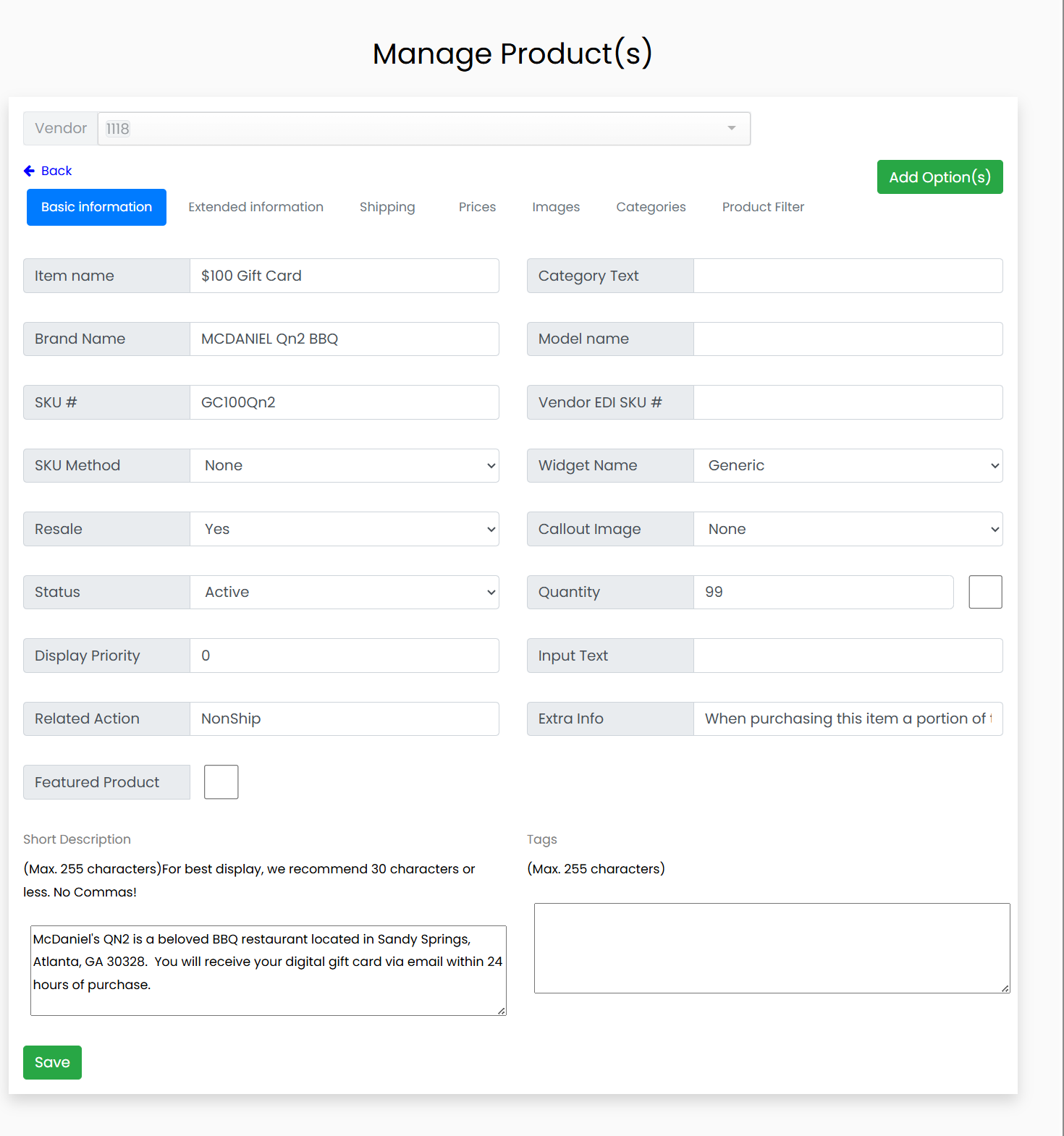This screenshot has width=1064, height=1136.
Task: Open the Vendor dropdown
Action: pos(423,129)
